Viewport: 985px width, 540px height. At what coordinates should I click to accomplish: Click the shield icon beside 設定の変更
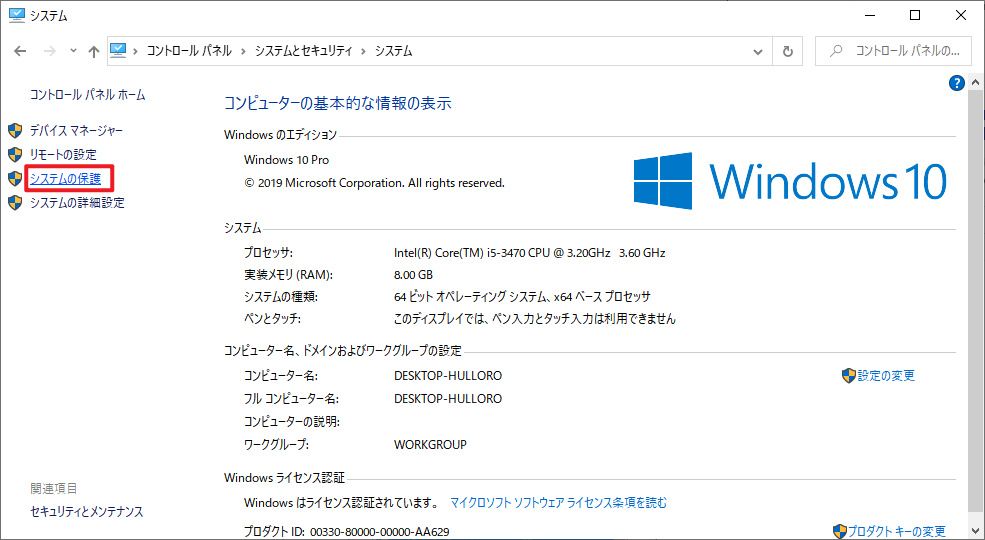click(x=849, y=375)
